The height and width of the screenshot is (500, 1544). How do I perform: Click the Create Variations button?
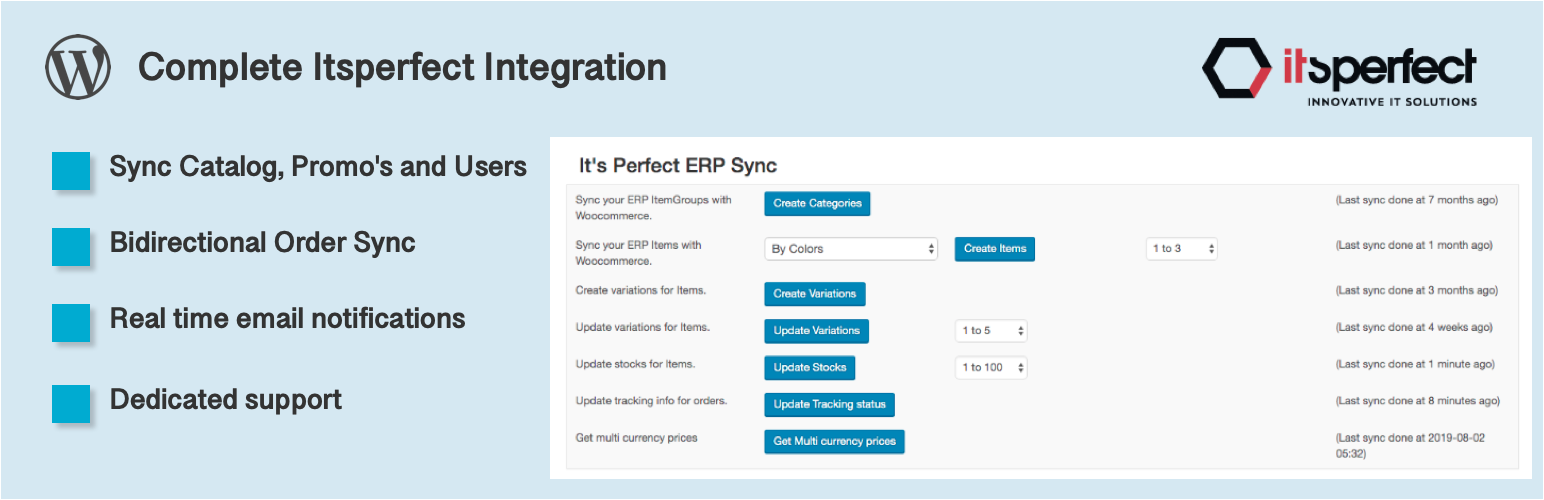point(814,294)
